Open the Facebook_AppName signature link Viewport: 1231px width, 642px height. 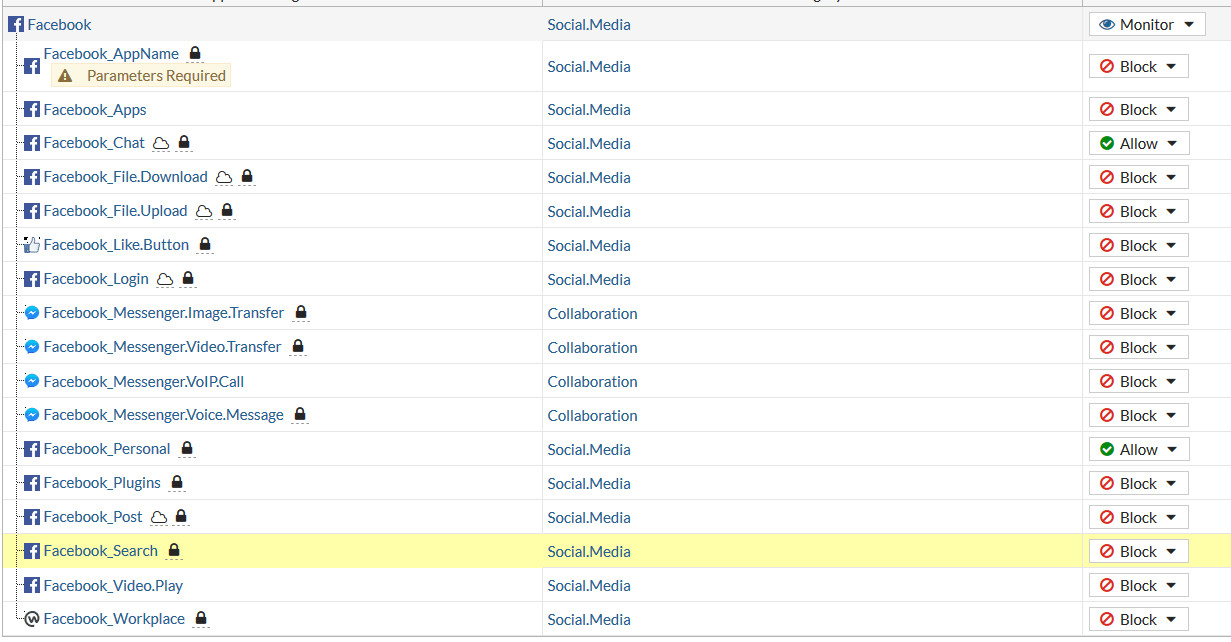(x=110, y=53)
